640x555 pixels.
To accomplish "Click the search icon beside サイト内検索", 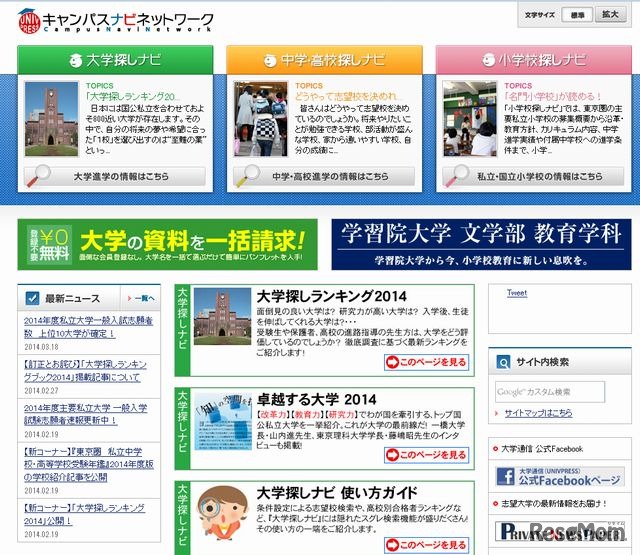I will [x=503, y=362].
